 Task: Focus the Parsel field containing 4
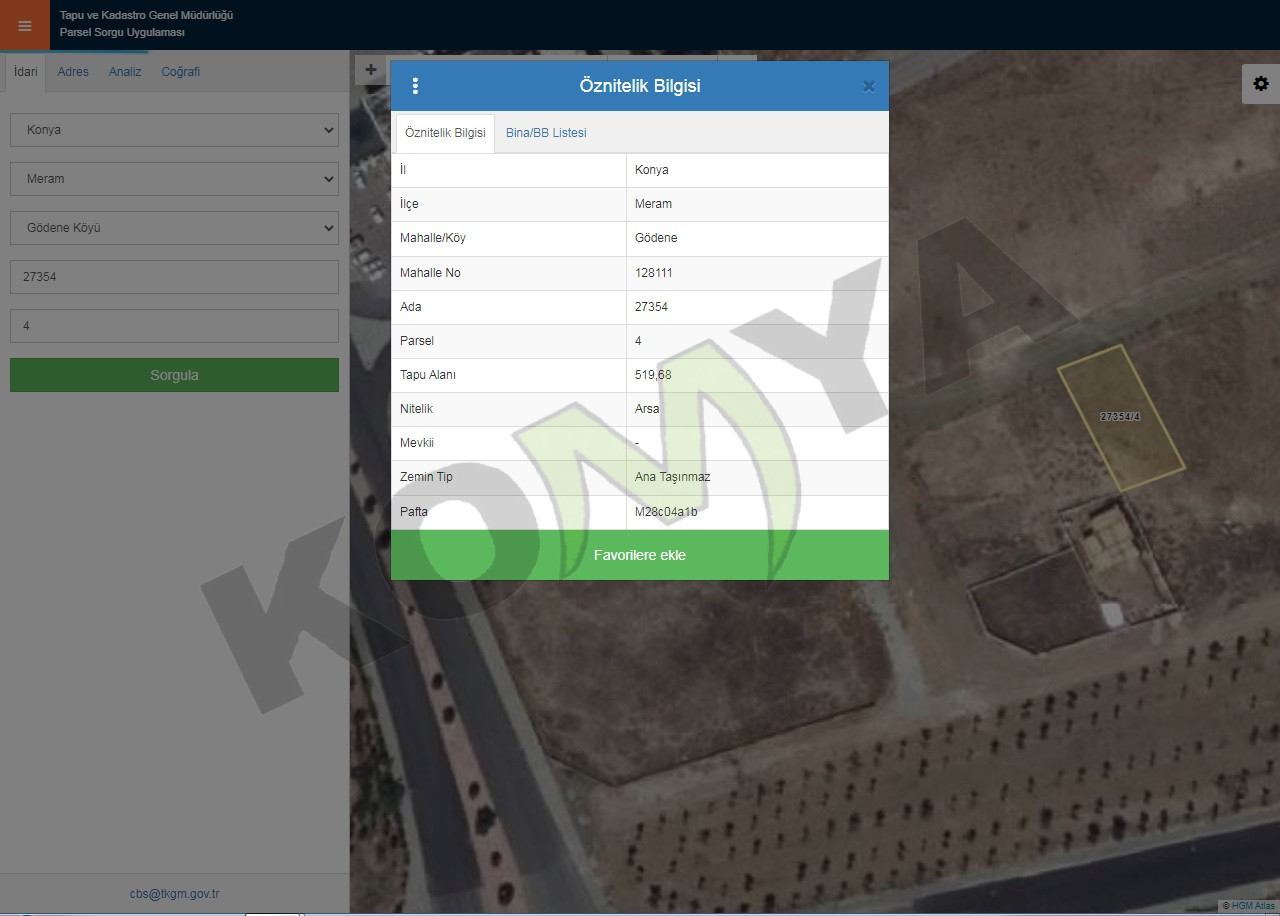[174, 326]
